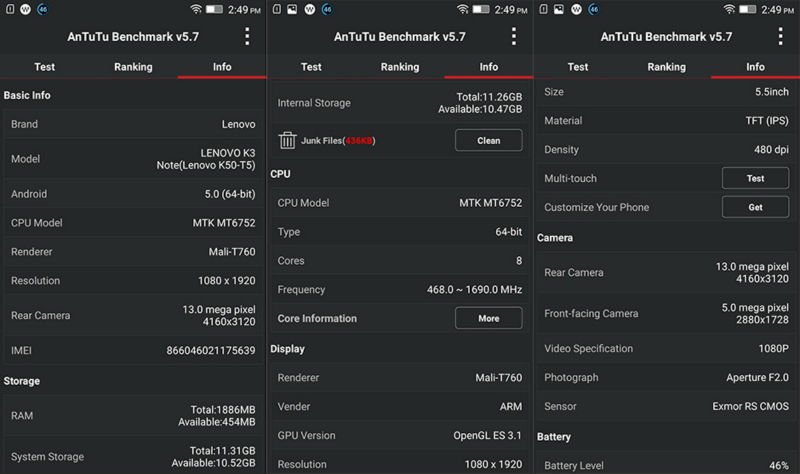Select the Brand row showing Lenovo
This screenshot has height=474, width=800.
133,124
